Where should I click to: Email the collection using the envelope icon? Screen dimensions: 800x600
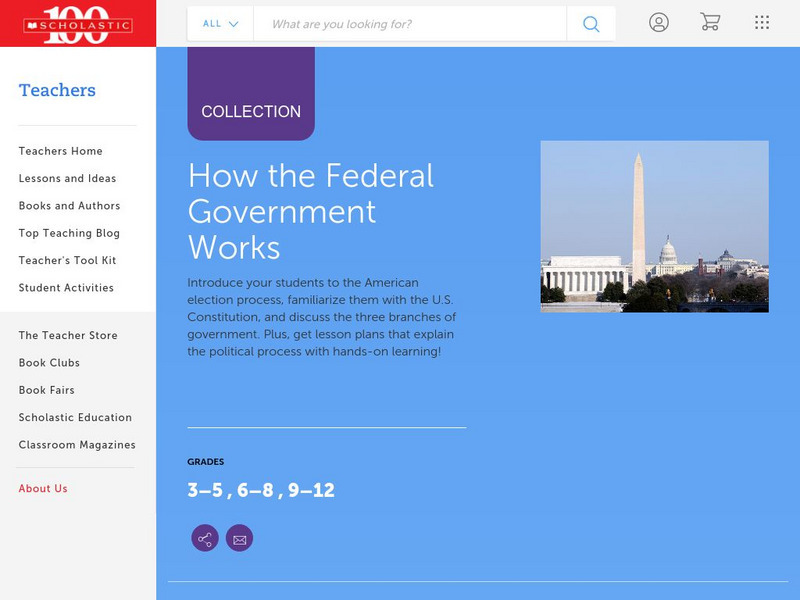point(240,538)
